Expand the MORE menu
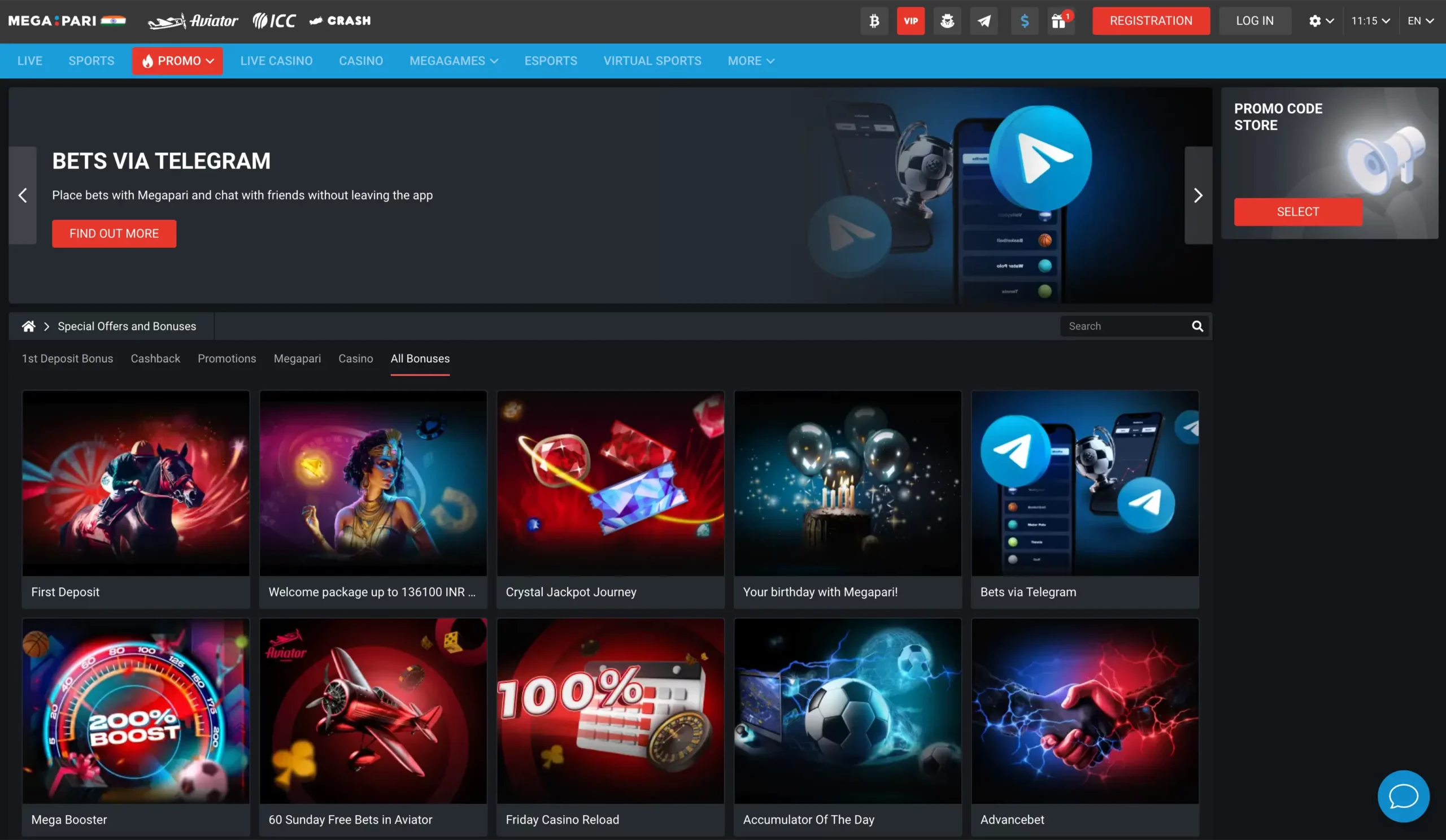This screenshot has height=840, width=1446. click(x=751, y=61)
